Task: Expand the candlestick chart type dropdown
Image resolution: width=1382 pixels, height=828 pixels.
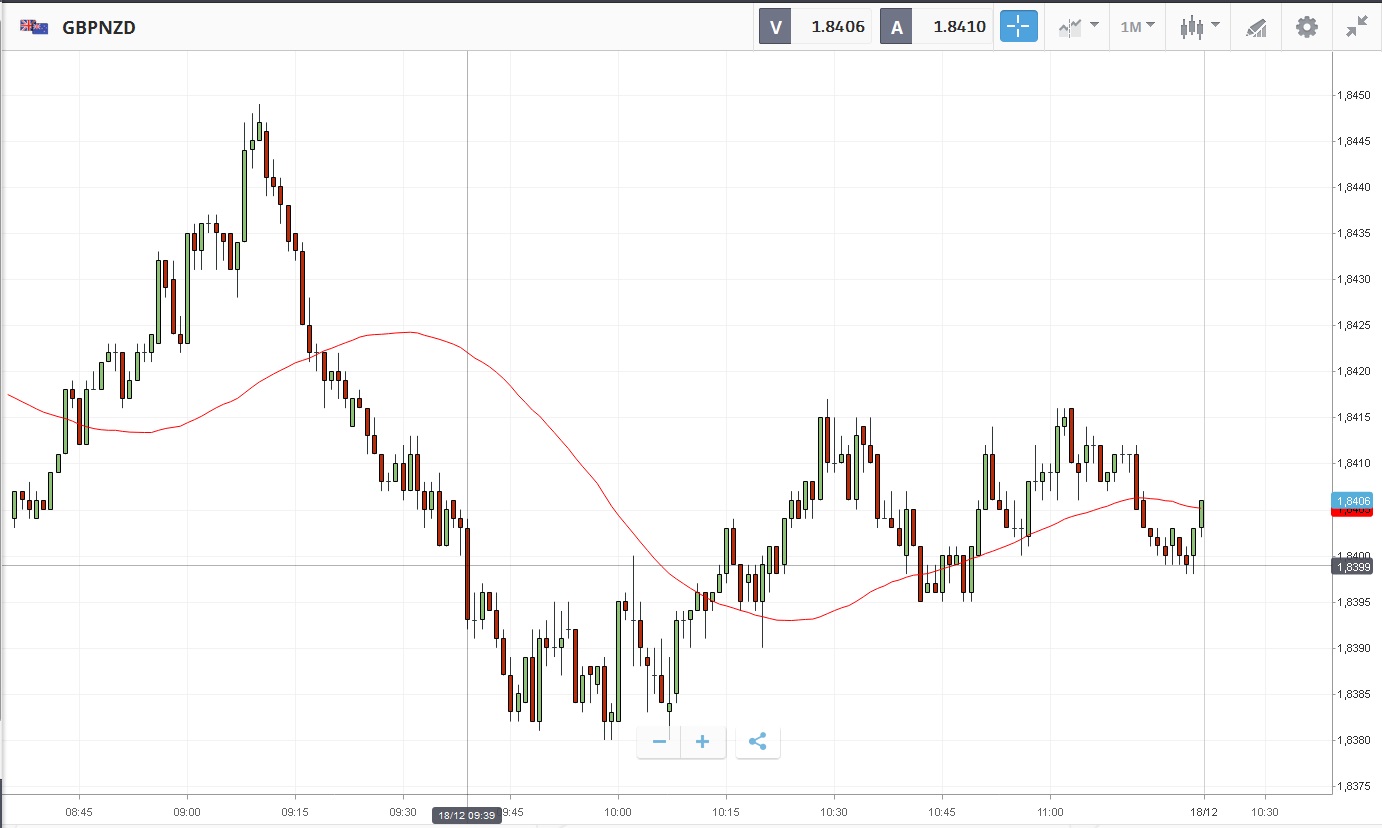Action: pyautogui.click(x=1199, y=27)
